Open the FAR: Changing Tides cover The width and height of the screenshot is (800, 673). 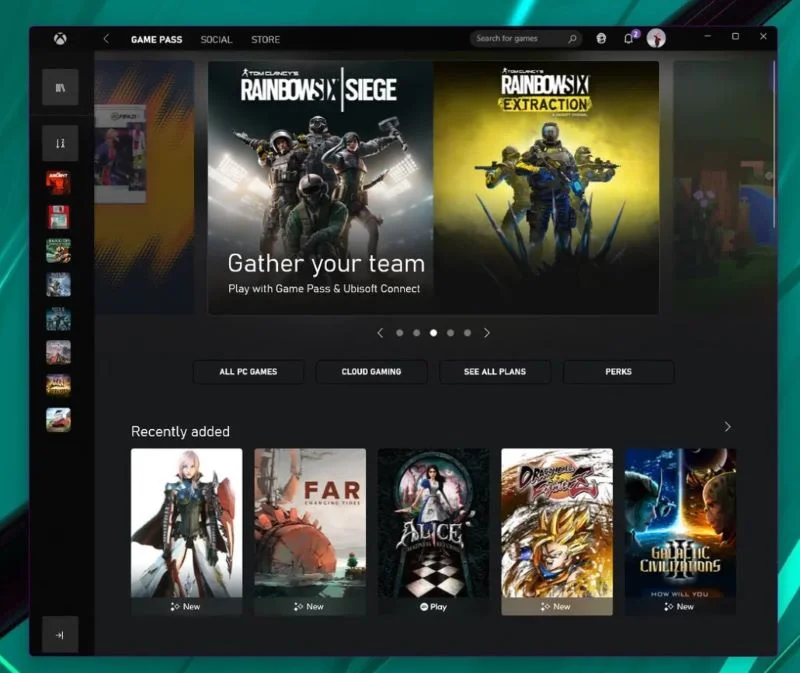coord(310,523)
